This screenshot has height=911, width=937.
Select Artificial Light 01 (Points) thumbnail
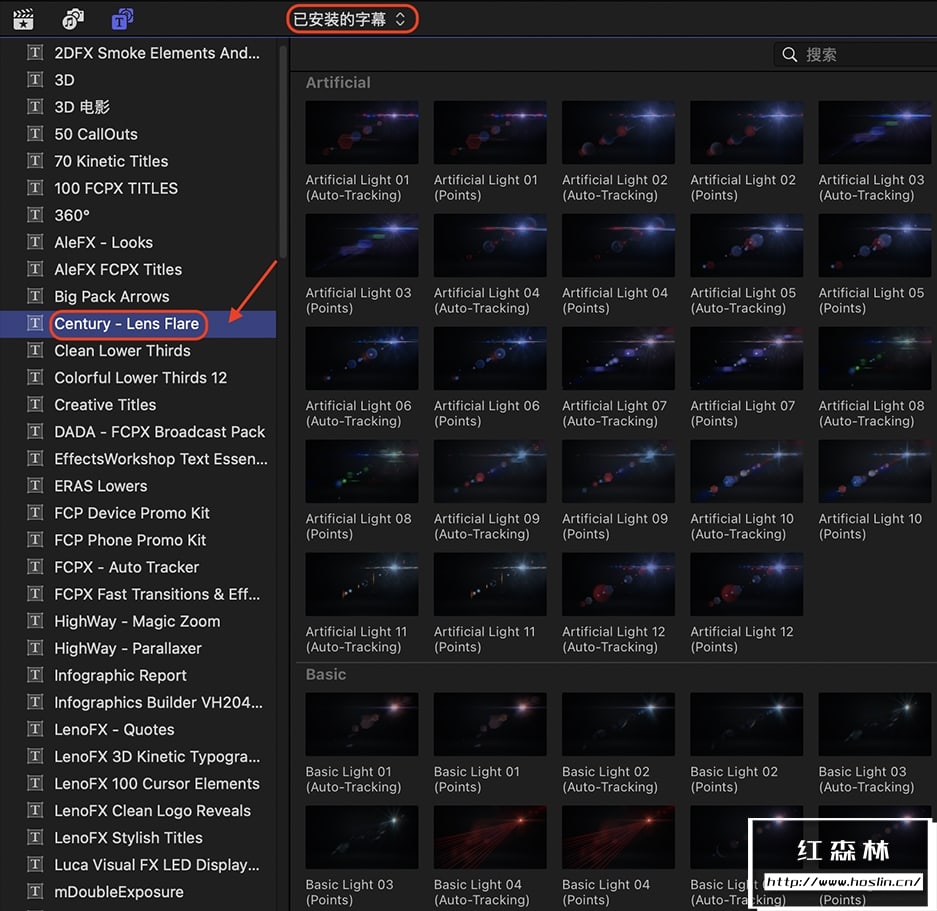[x=490, y=132]
